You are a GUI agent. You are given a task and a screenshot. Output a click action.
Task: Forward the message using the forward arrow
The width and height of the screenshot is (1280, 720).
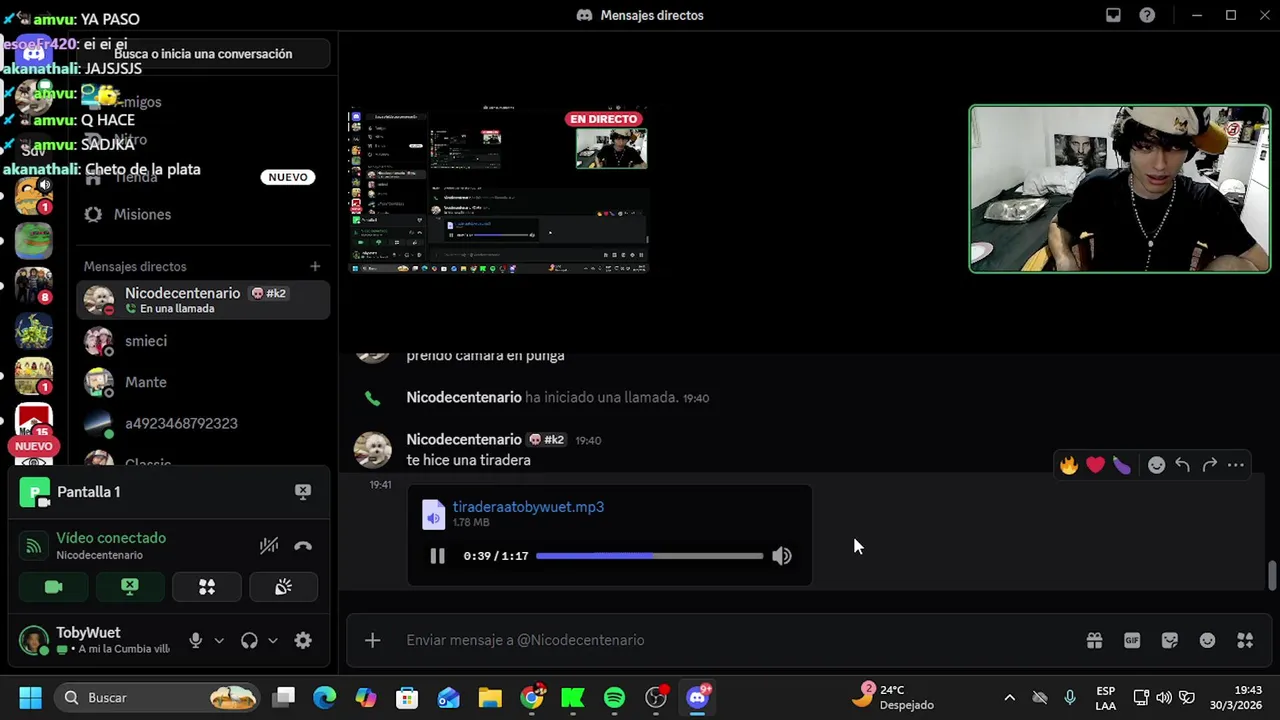[x=1209, y=465]
